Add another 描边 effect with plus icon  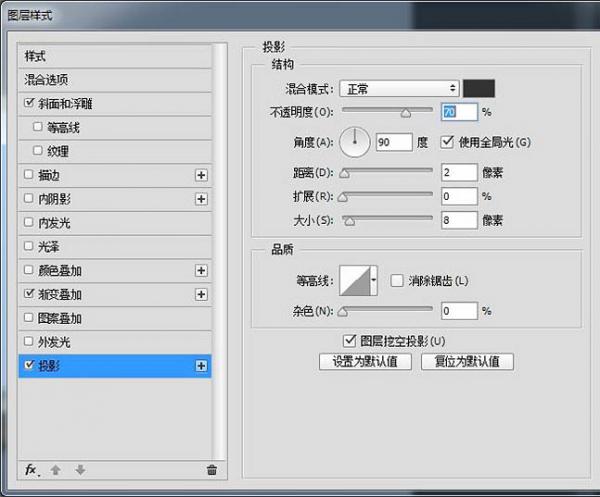point(201,175)
